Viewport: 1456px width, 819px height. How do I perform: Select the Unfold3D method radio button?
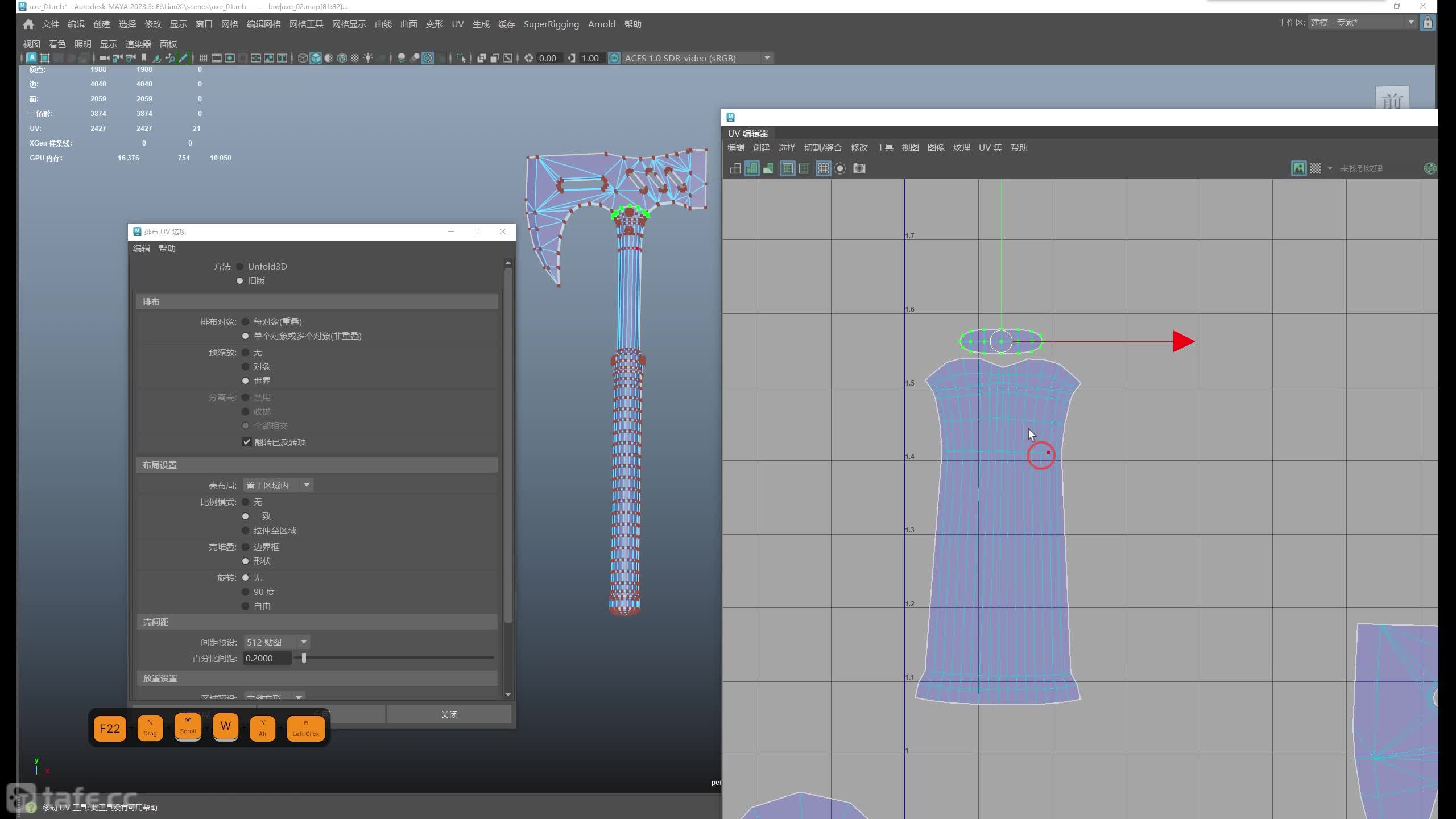(x=239, y=266)
